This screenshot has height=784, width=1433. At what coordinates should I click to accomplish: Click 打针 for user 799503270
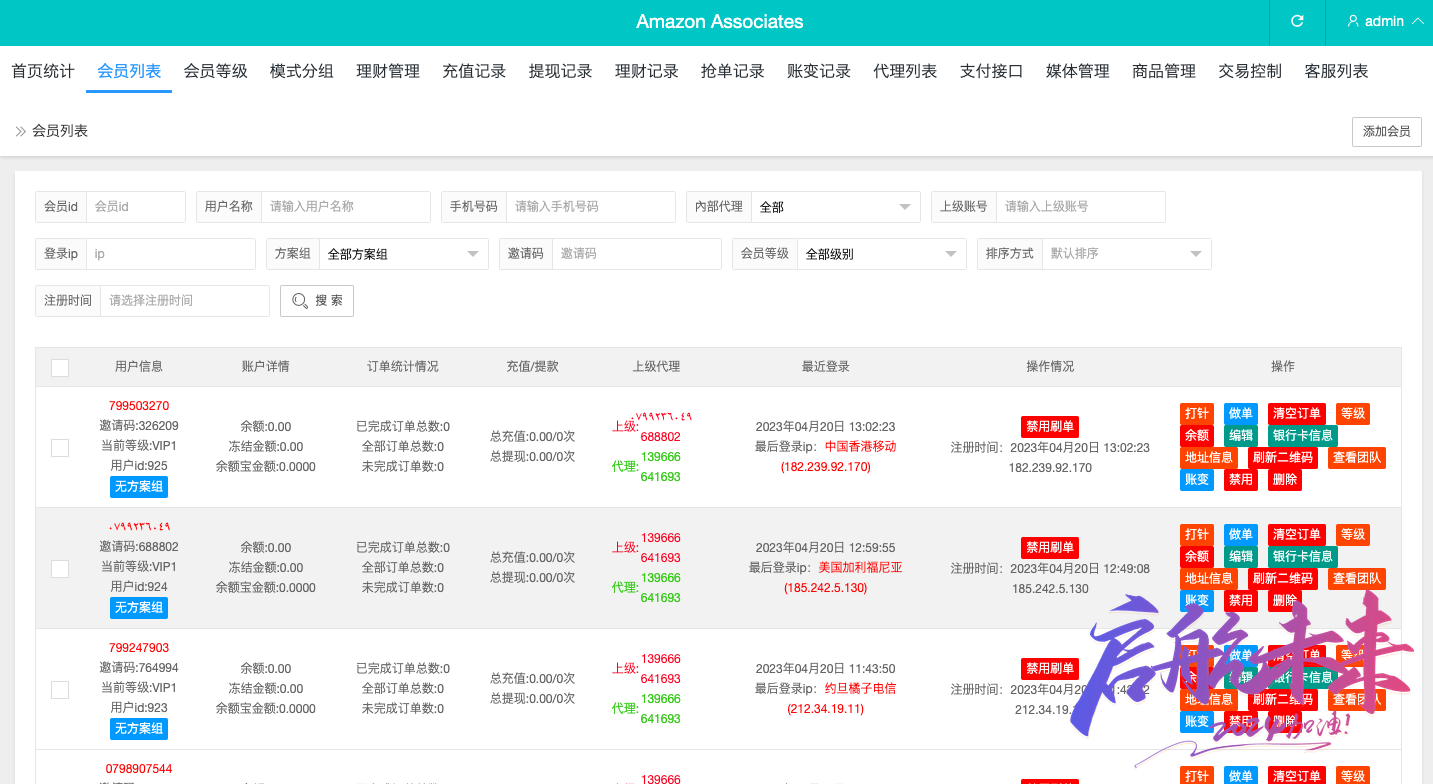(1197, 414)
